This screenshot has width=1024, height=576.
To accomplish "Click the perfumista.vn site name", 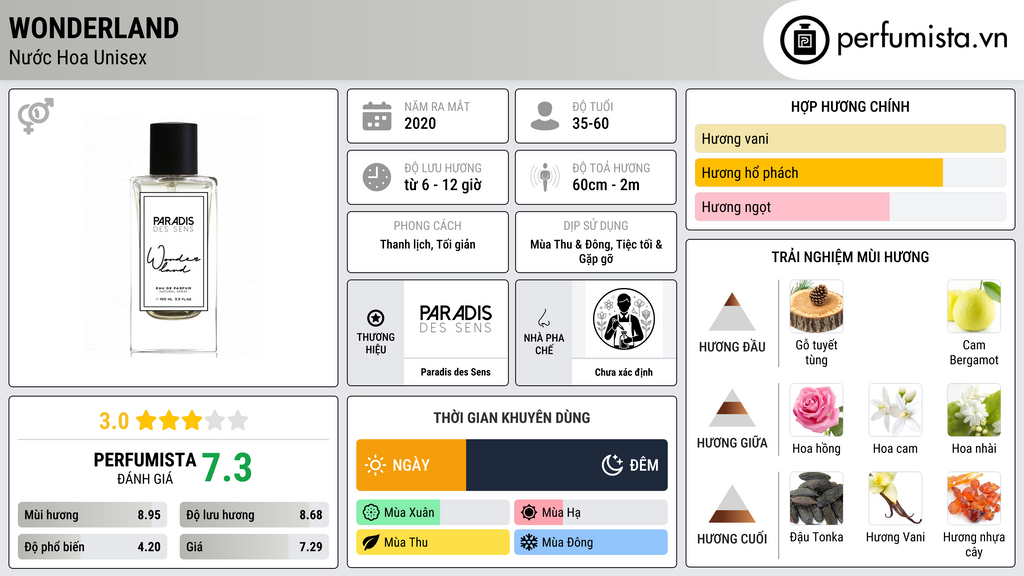I will pyautogui.click(x=922, y=38).
